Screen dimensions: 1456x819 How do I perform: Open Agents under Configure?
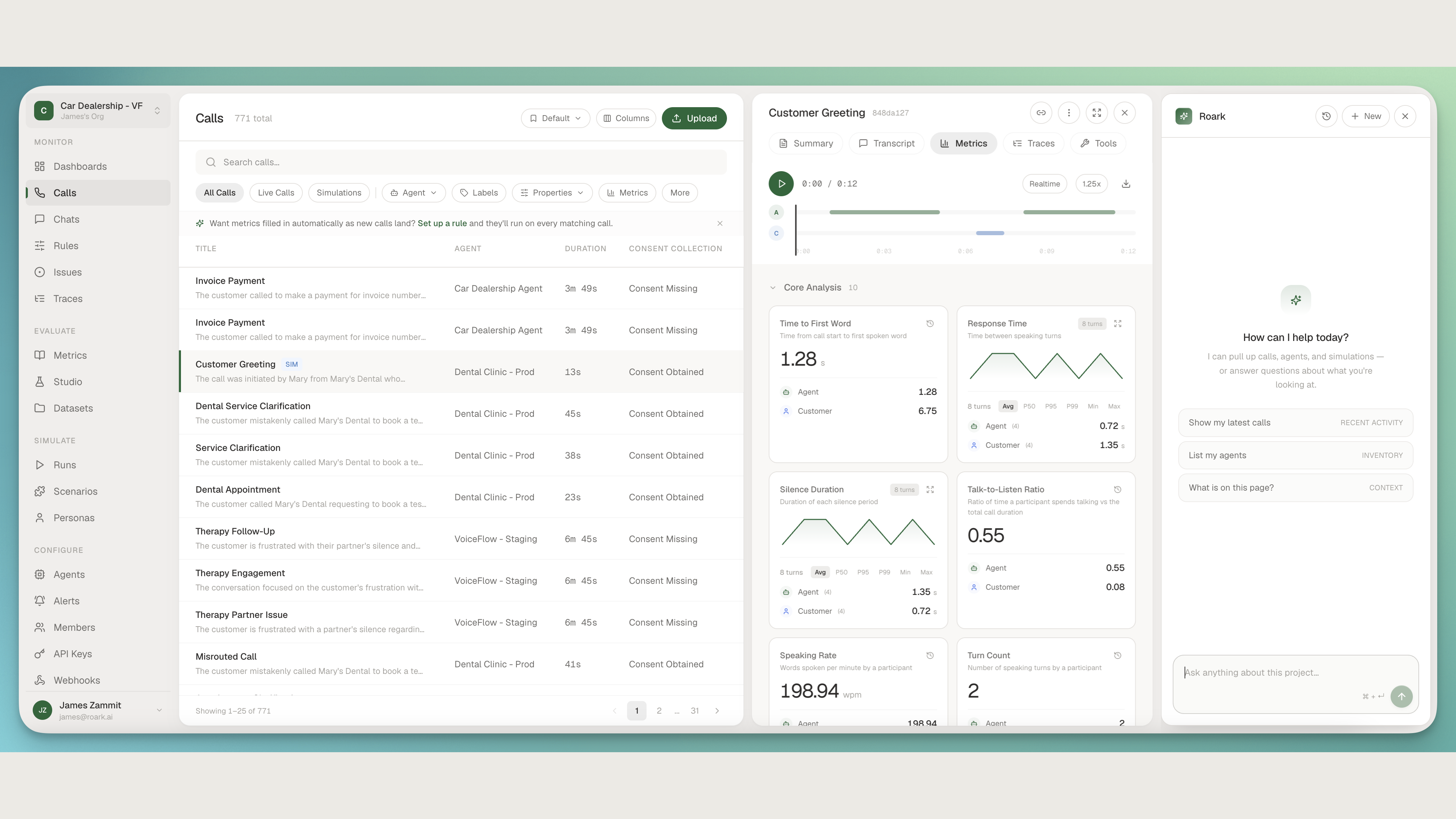click(x=98, y=574)
